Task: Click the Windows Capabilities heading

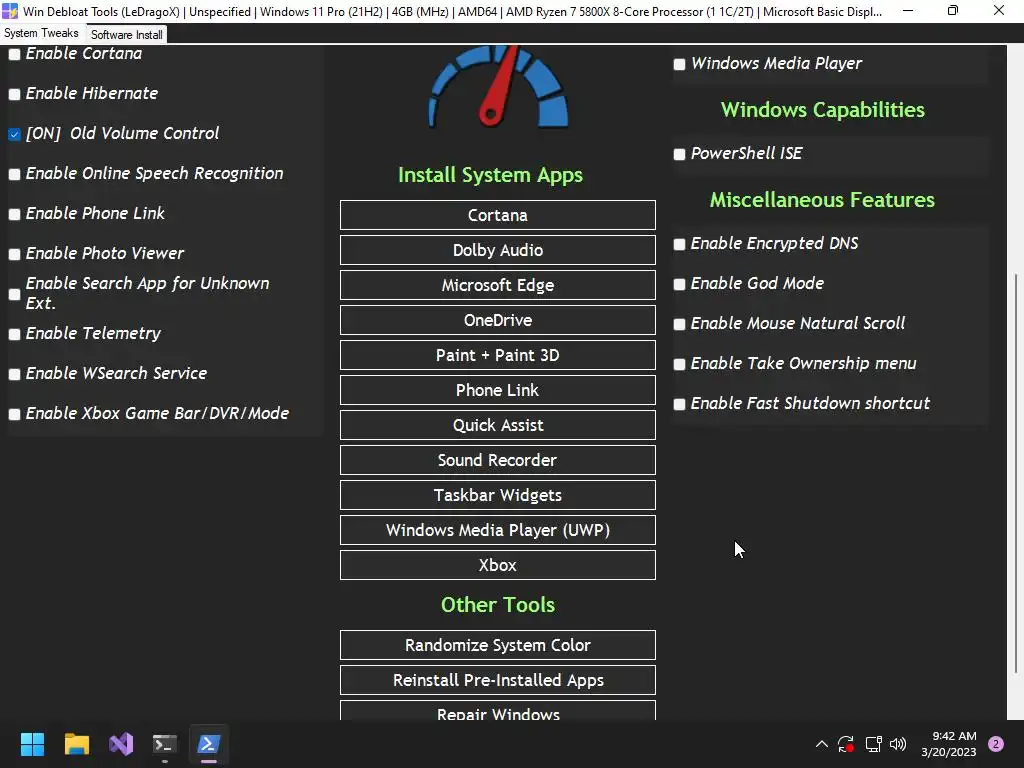Action: point(823,110)
